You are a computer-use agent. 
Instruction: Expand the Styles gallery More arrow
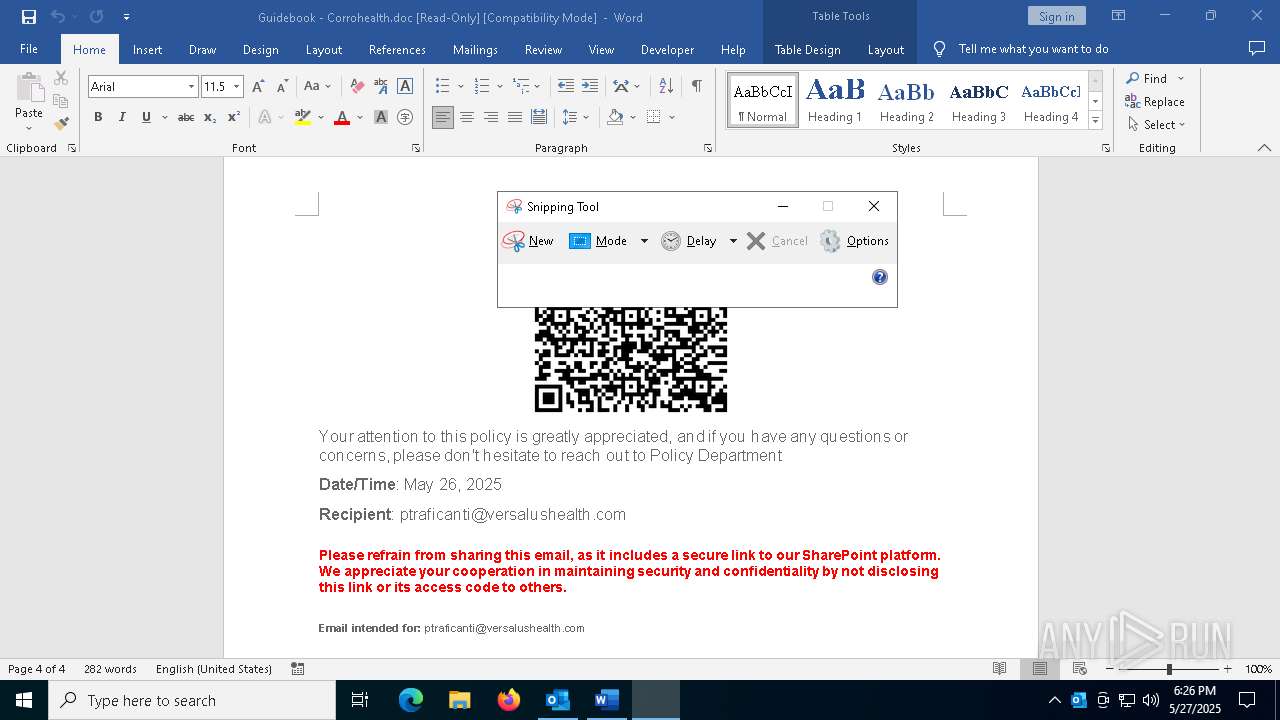[x=1095, y=121]
